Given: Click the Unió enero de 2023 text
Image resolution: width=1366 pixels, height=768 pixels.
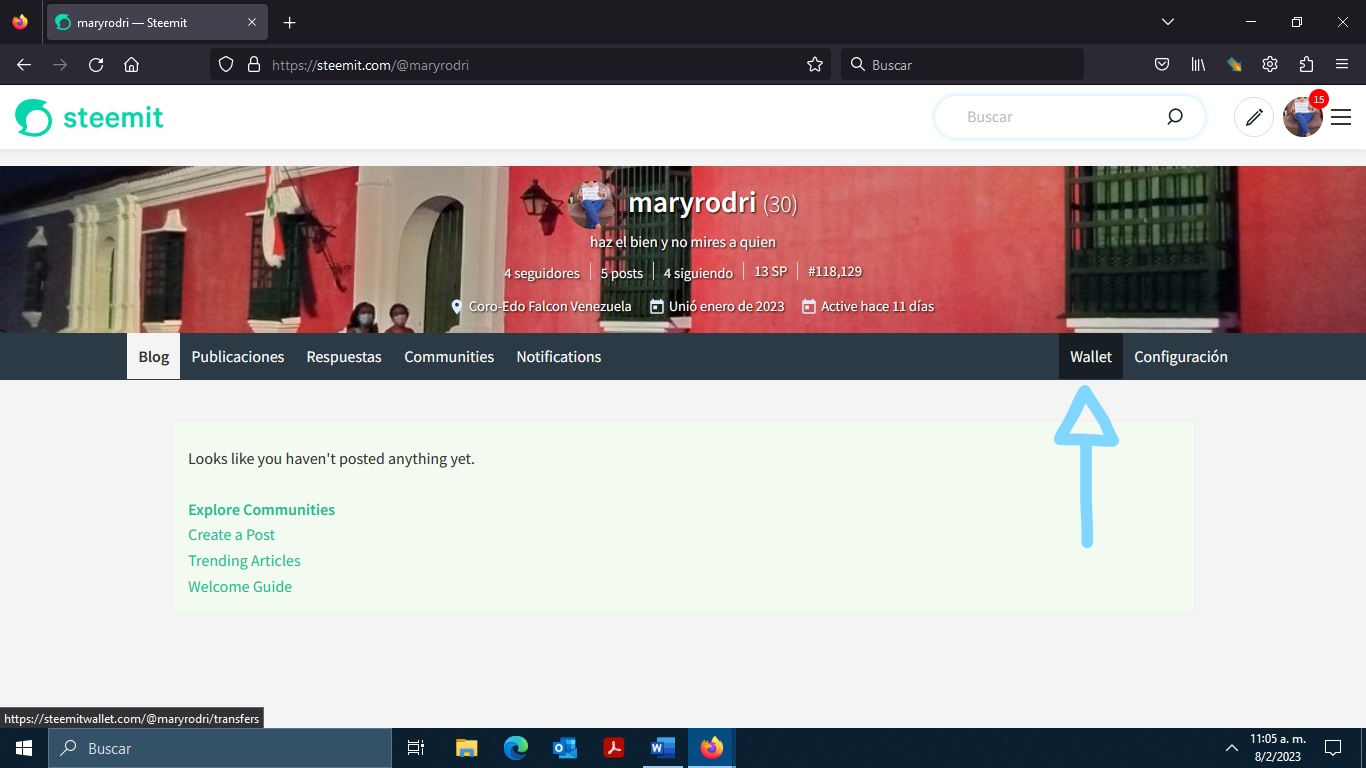Looking at the screenshot, I should click(x=727, y=307).
